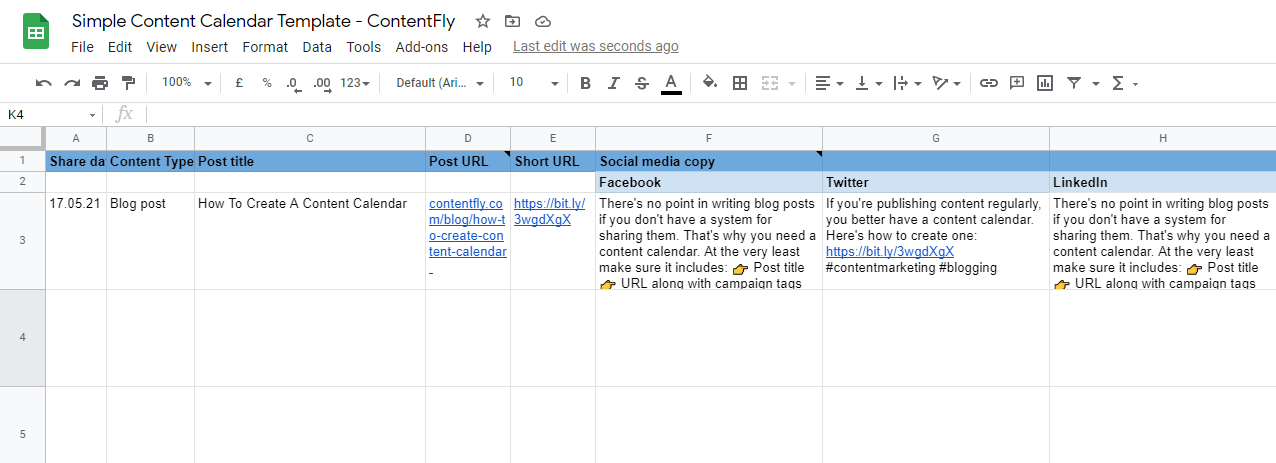Select the LinkedIn header cell
Screen dimensions: 1276x463
(1163, 182)
